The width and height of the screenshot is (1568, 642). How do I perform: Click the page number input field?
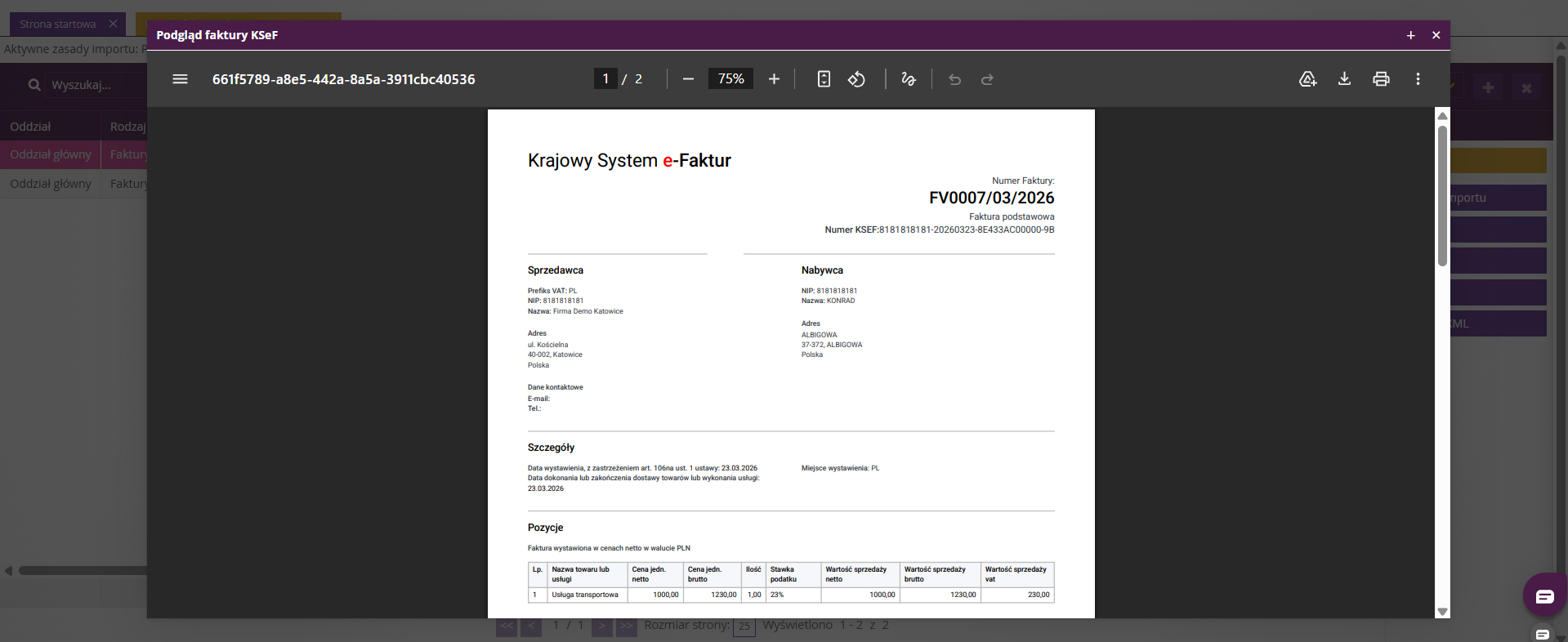(605, 79)
